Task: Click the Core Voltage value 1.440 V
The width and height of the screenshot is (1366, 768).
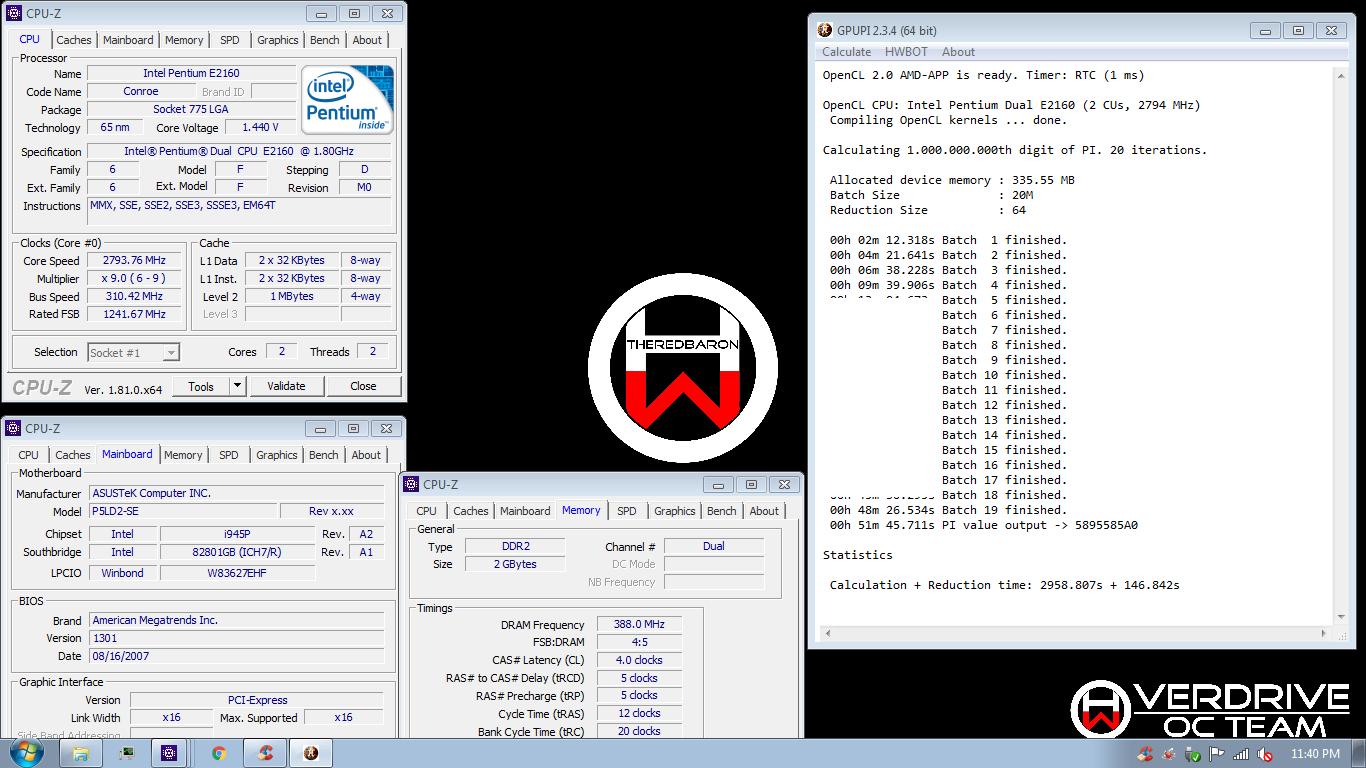Action: coord(259,127)
